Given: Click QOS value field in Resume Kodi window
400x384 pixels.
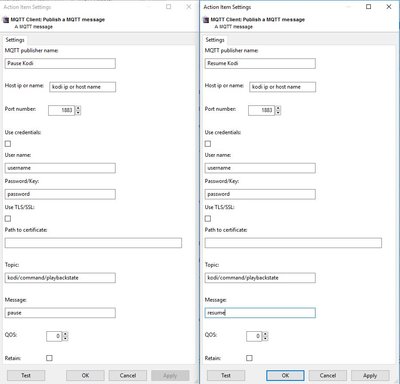Looking at the screenshot, I should pyautogui.click(x=254, y=336).
